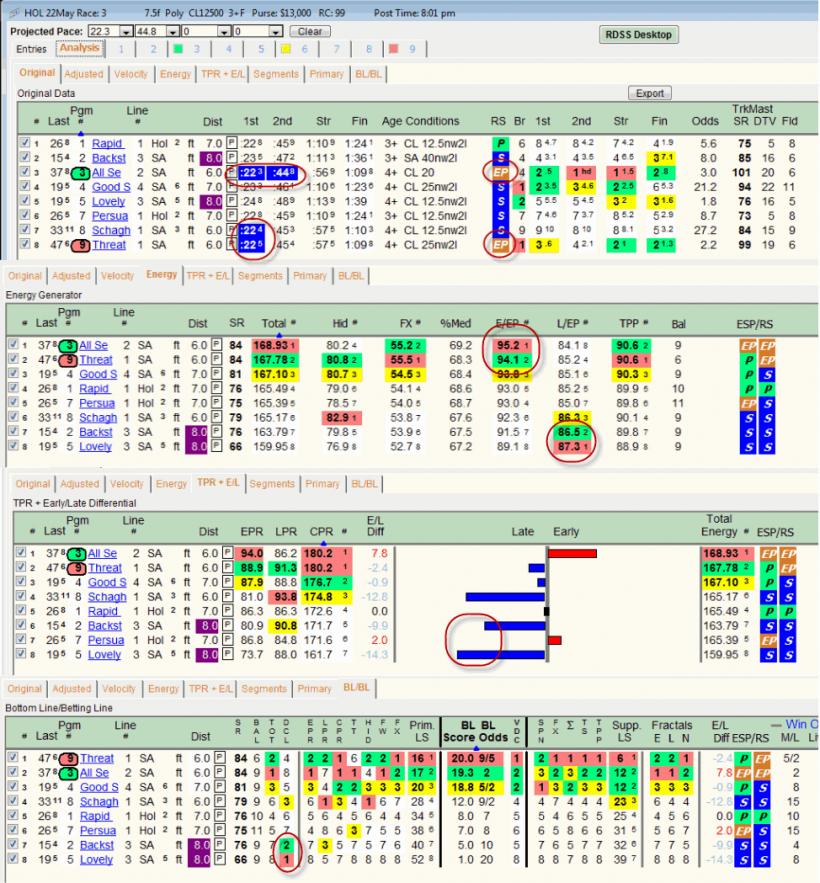Click the Clear button
820x883 pixels.
[310, 32]
